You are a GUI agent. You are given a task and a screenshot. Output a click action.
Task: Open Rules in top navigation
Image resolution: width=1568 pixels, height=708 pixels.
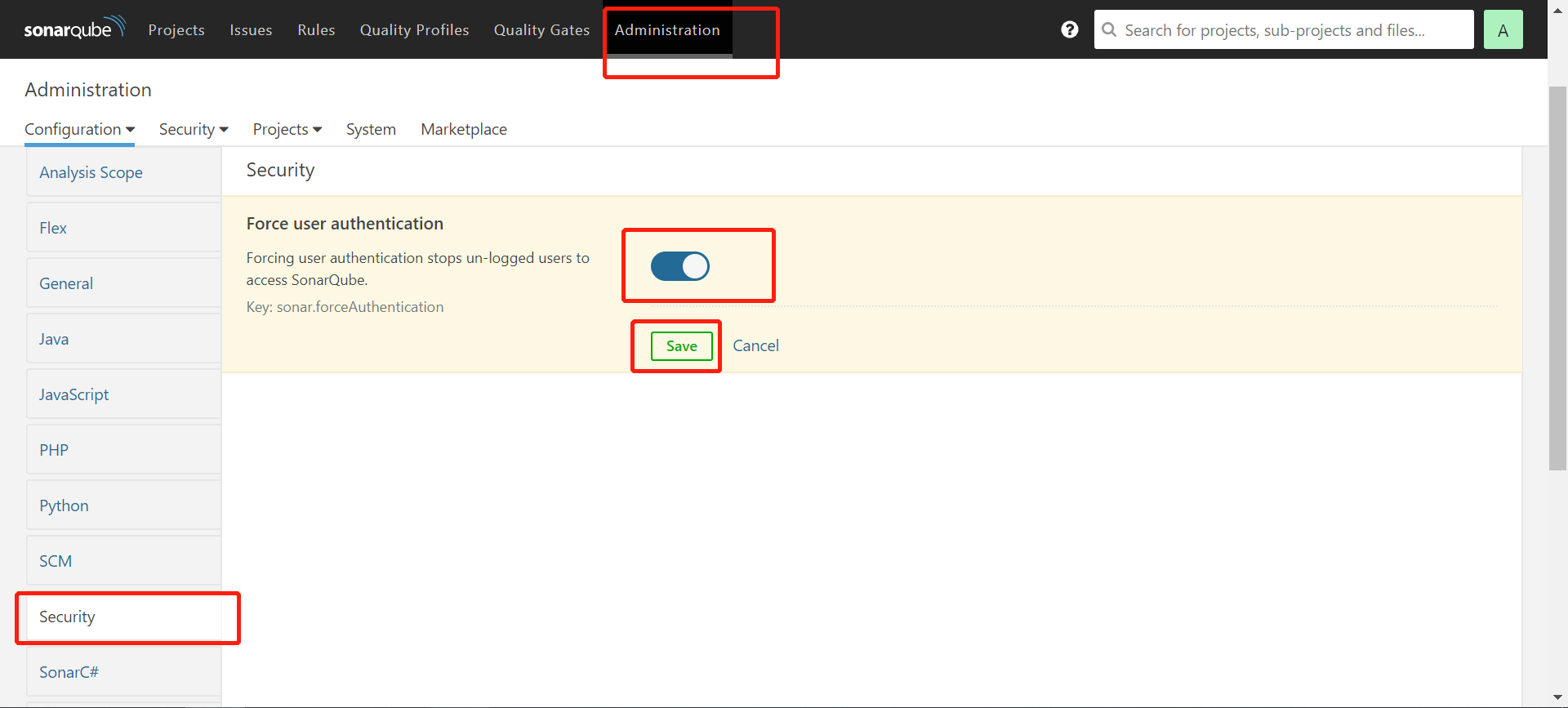[x=316, y=29]
